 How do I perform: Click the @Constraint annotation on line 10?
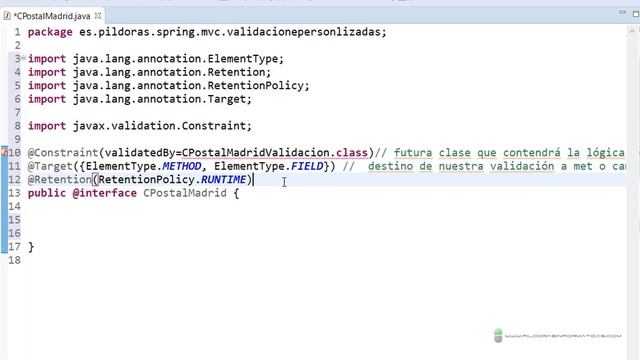pyautogui.click(x=63, y=153)
